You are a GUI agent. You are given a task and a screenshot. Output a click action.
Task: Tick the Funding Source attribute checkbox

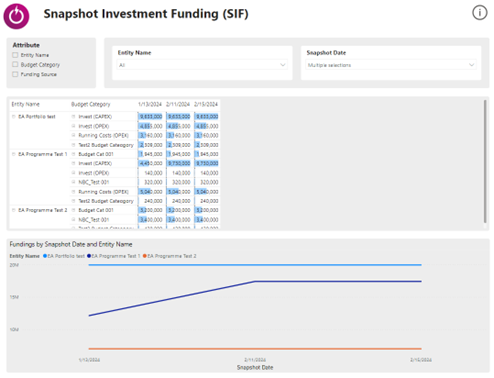(x=15, y=74)
